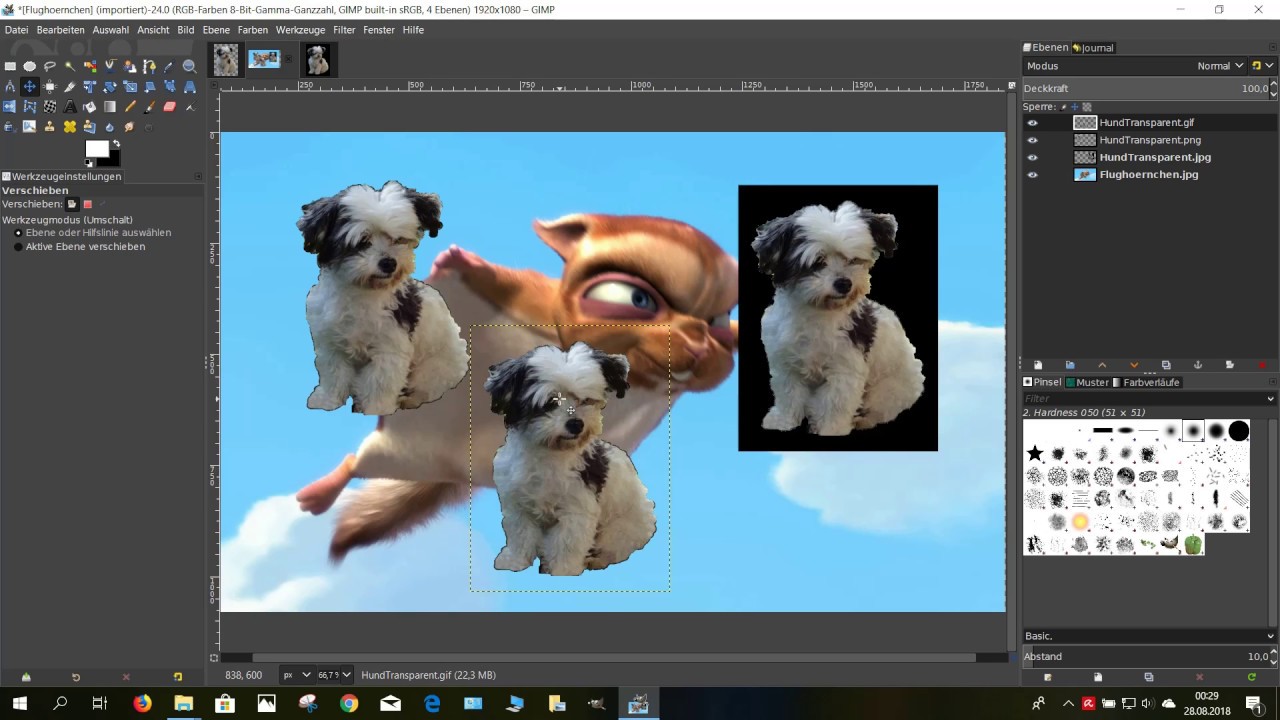Open the Datei menu
Image resolution: width=1280 pixels, height=720 pixels.
(x=16, y=30)
